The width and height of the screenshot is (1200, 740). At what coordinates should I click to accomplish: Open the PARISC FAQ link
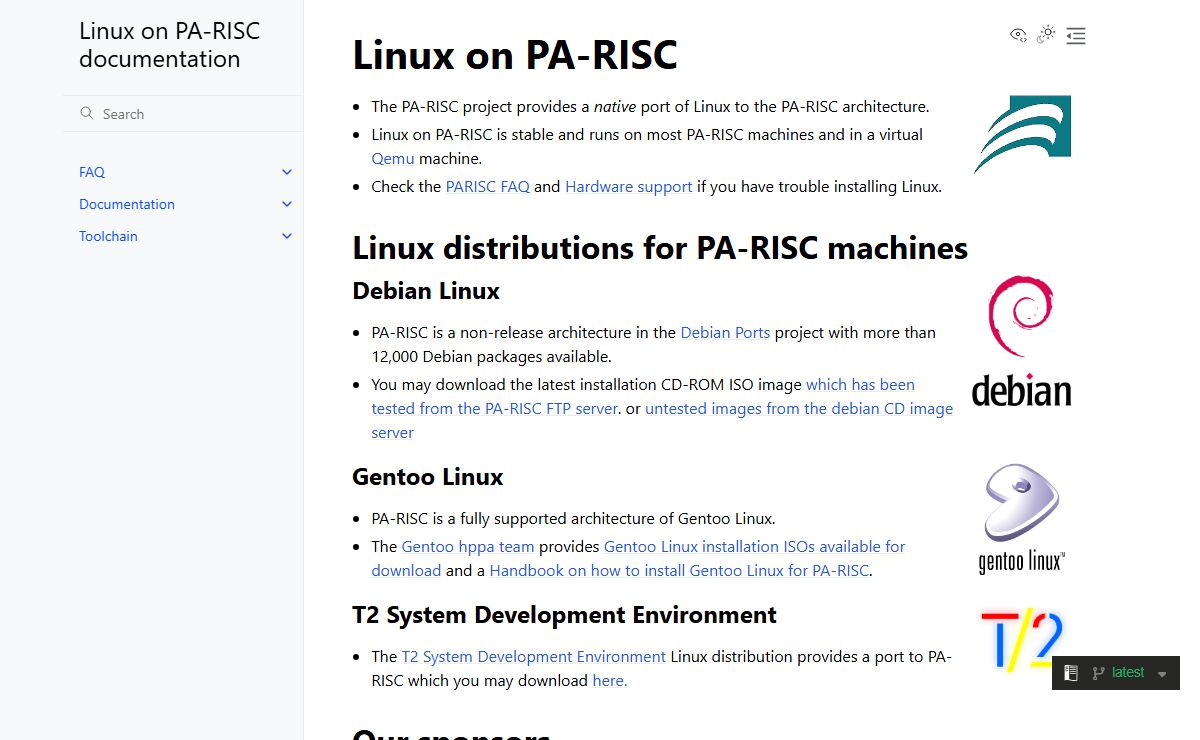(488, 186)
